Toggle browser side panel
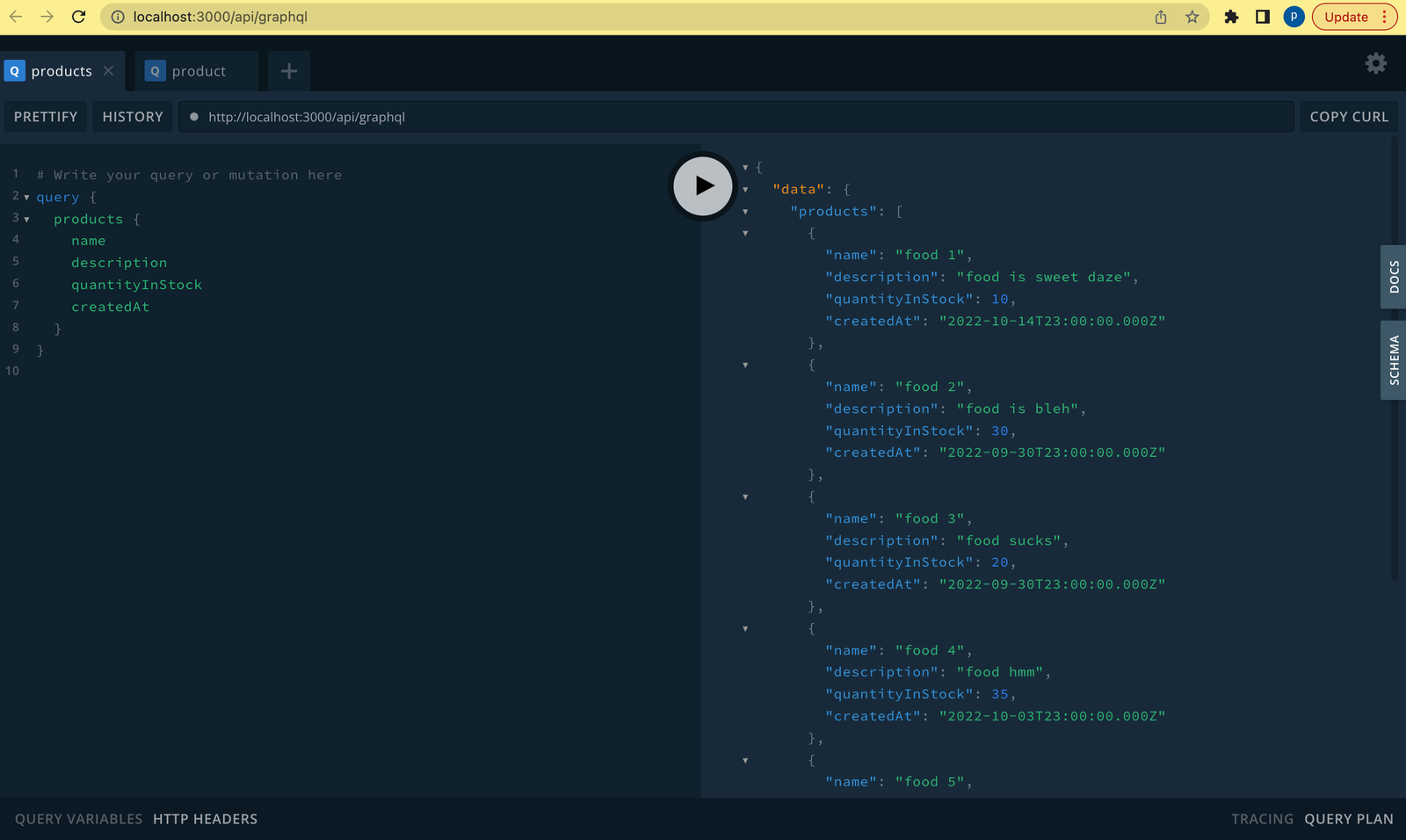 coord(1263,17)
